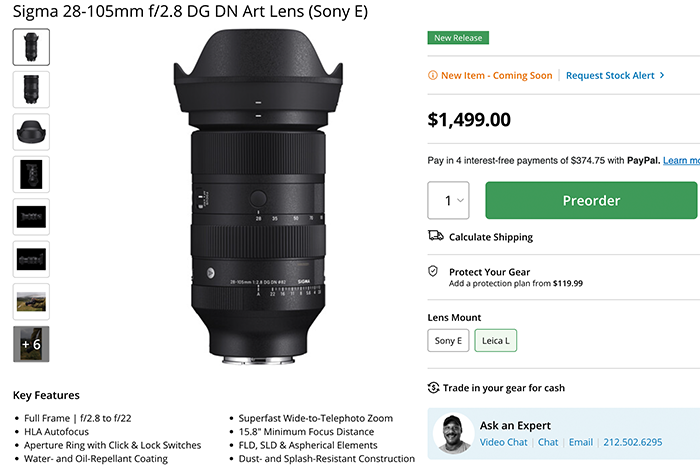This screenshot has width=700, height=465.
Task: Select the Leica L lens mount
Action: [x=496, y=341]
